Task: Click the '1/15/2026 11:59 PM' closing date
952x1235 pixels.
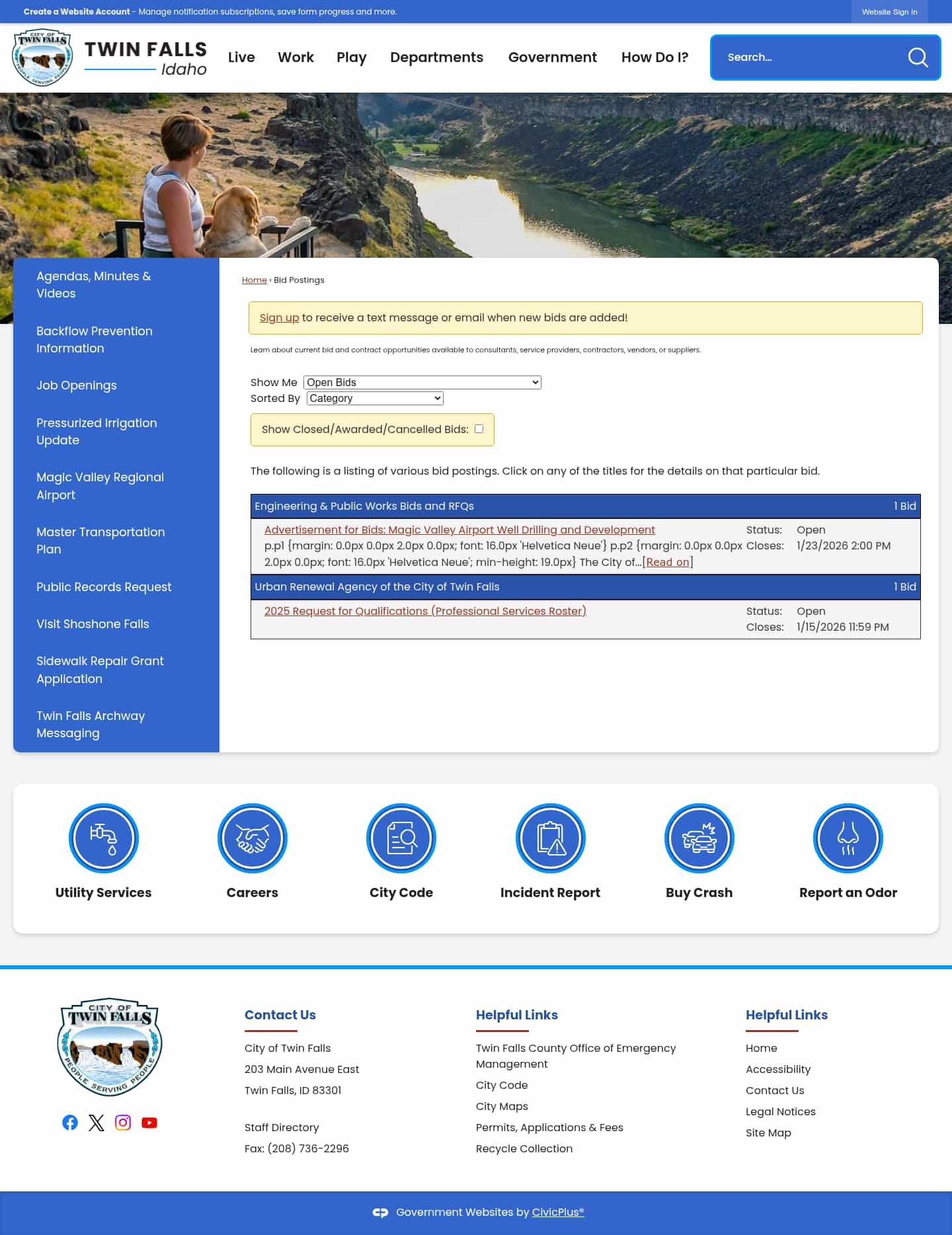Action: (843, 627)
